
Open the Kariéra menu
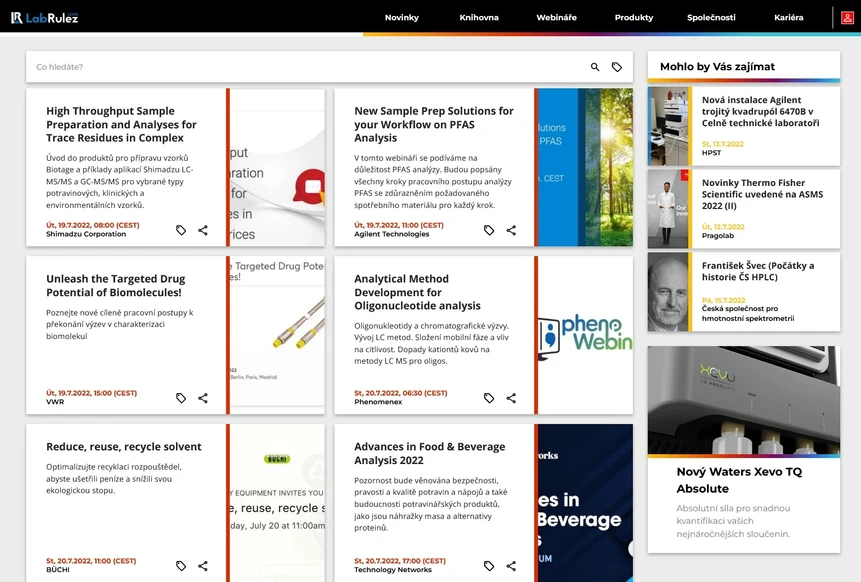coord(789,18)
